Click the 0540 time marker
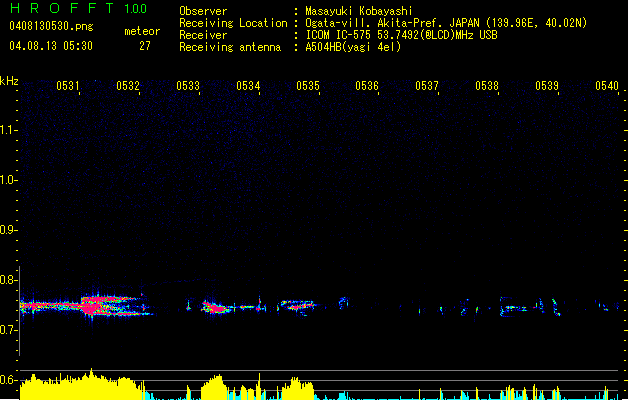629x400 pixels. coord(607,86)
